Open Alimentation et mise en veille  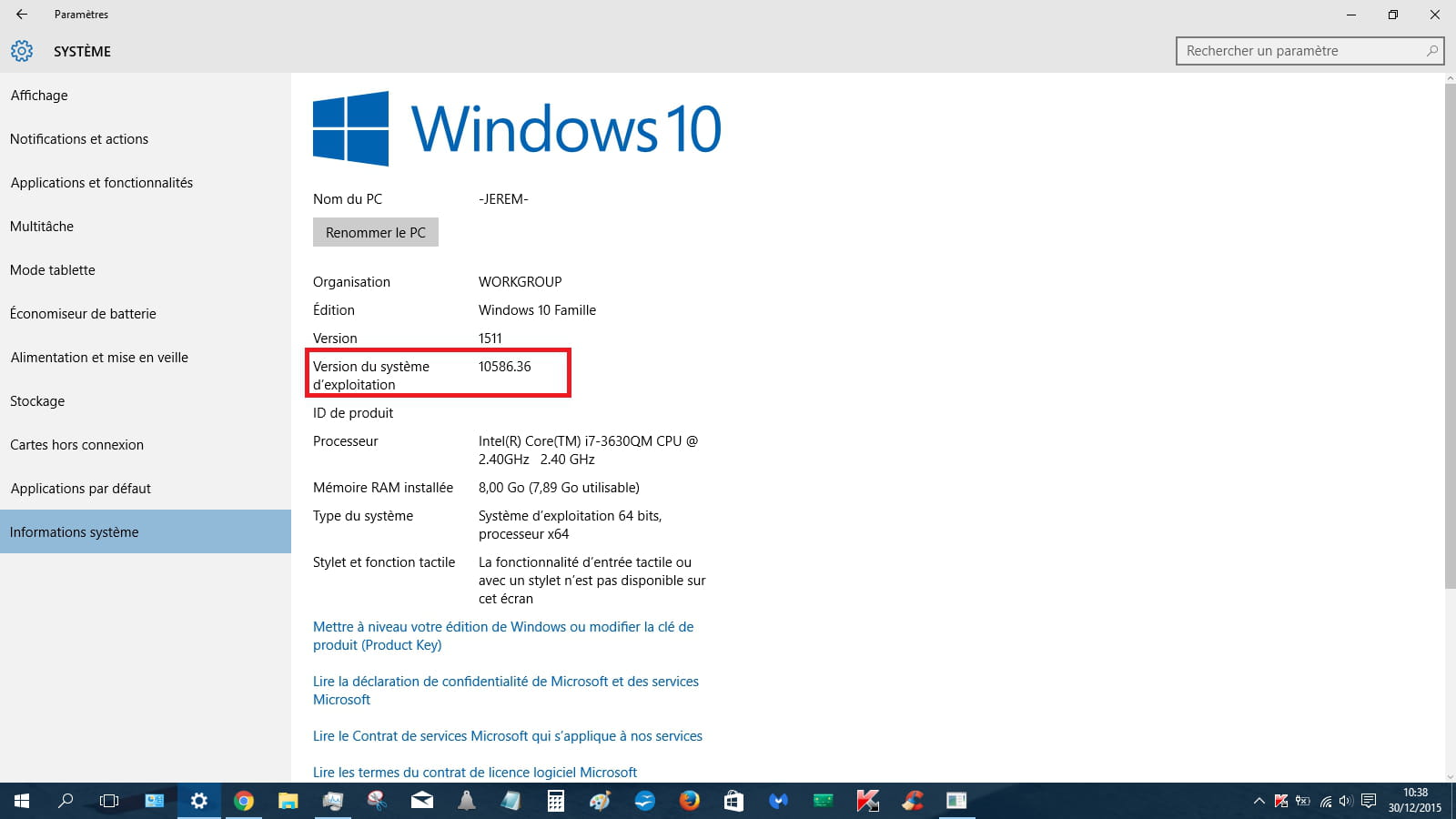pos(146,357)
